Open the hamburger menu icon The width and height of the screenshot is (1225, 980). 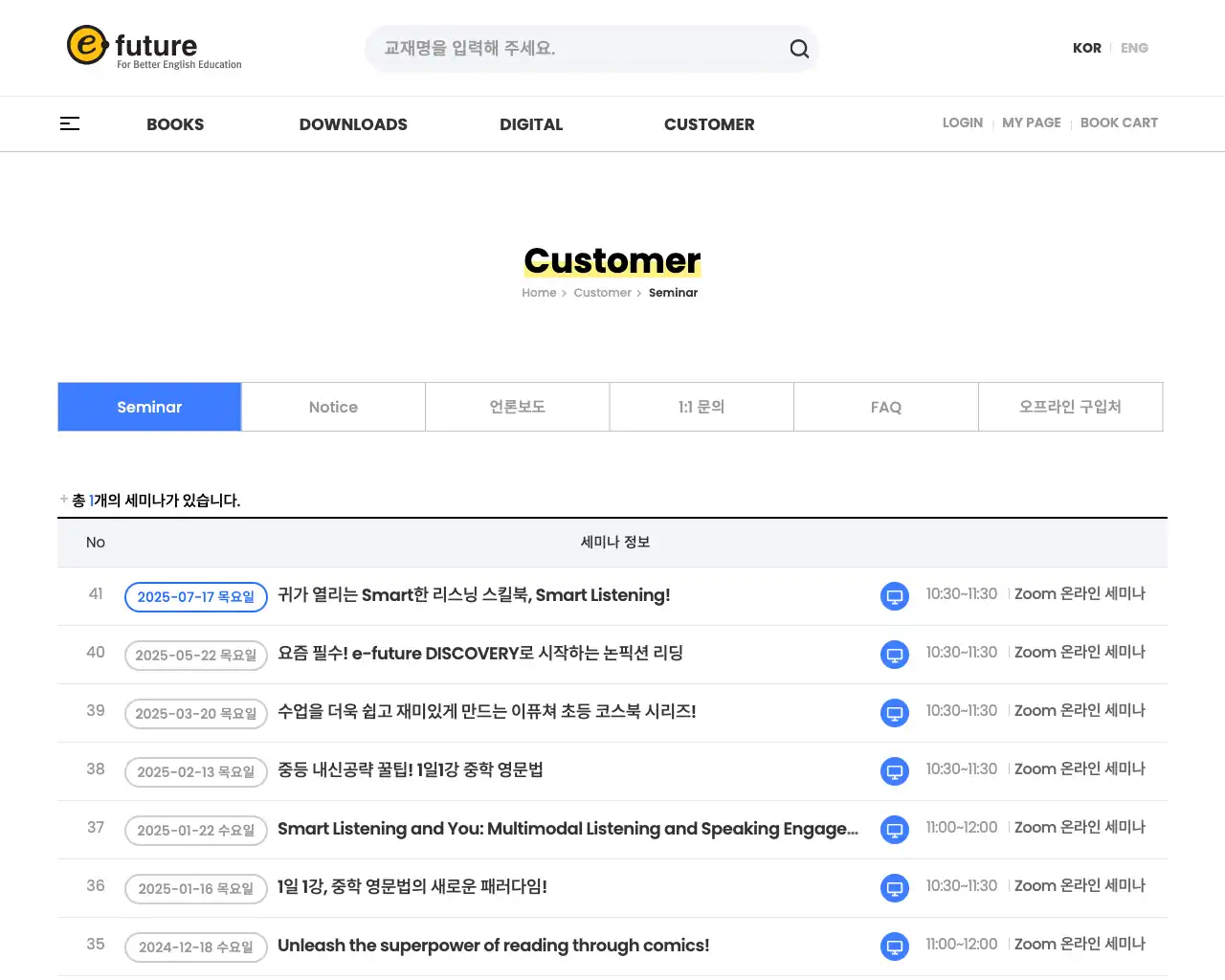point(70,123)
